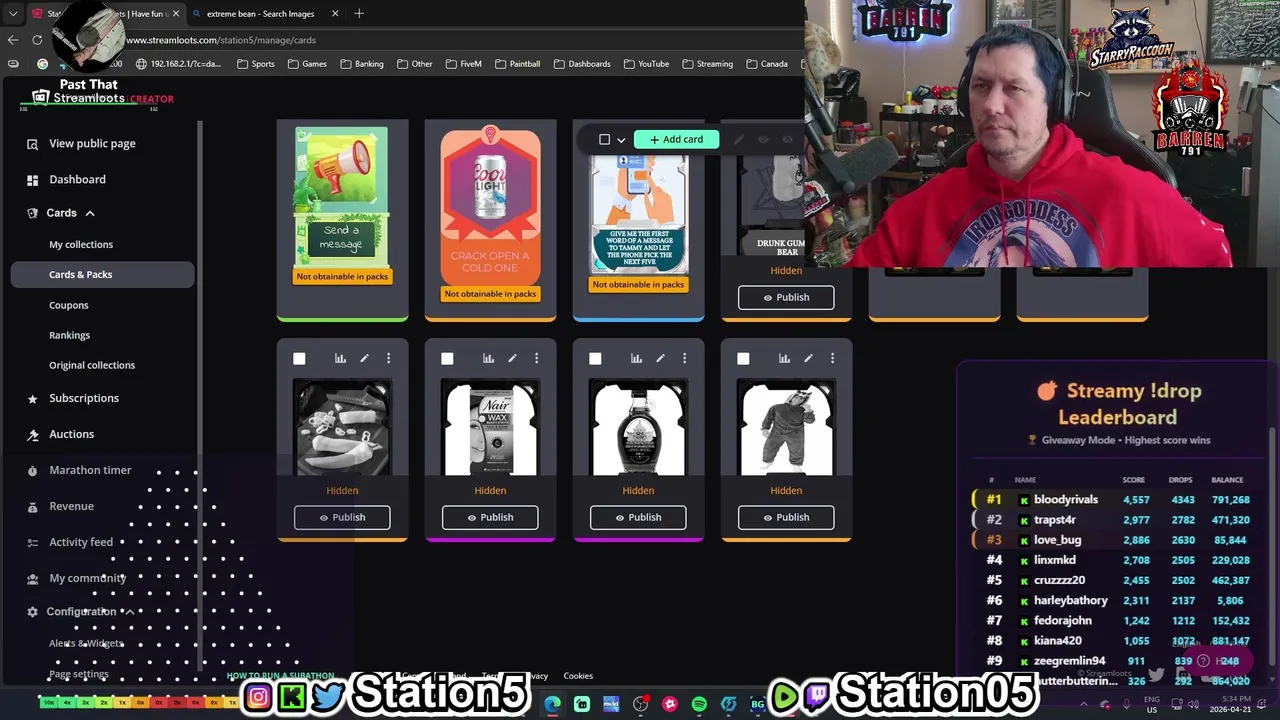The image size is (1280, 720).
Task: Open the Rankings page
Action: (69, 335)
